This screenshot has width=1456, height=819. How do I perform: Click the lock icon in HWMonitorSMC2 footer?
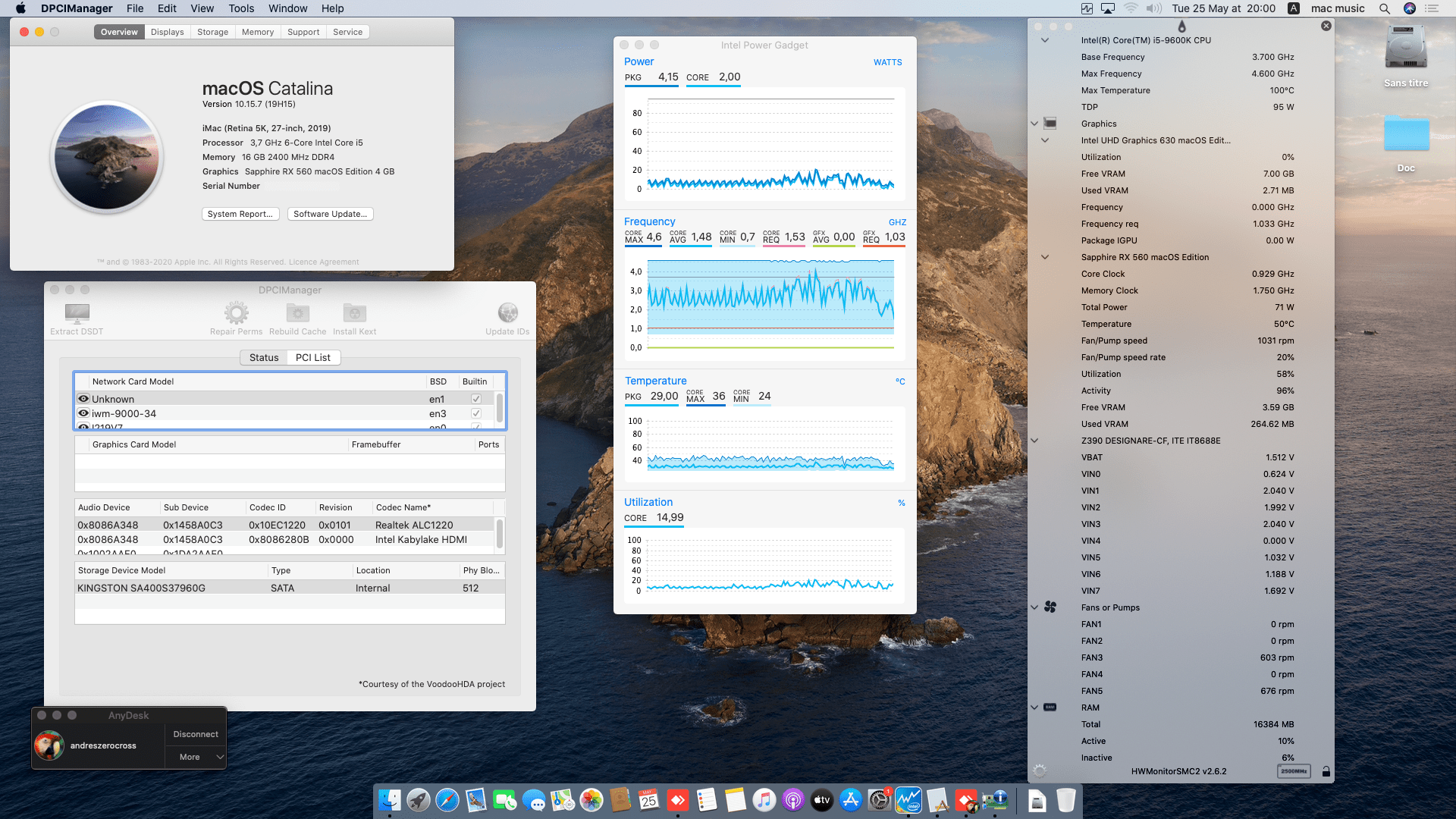click(1326, 771)
